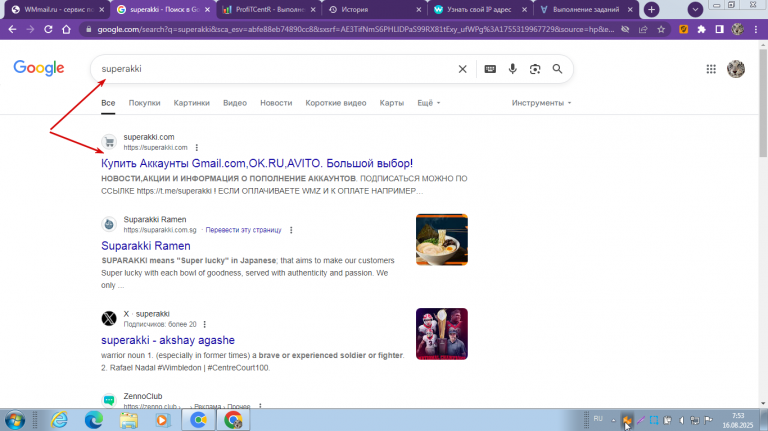Open the share page icon in the address bar
The image size is (768, 431).
pos(643,29)
